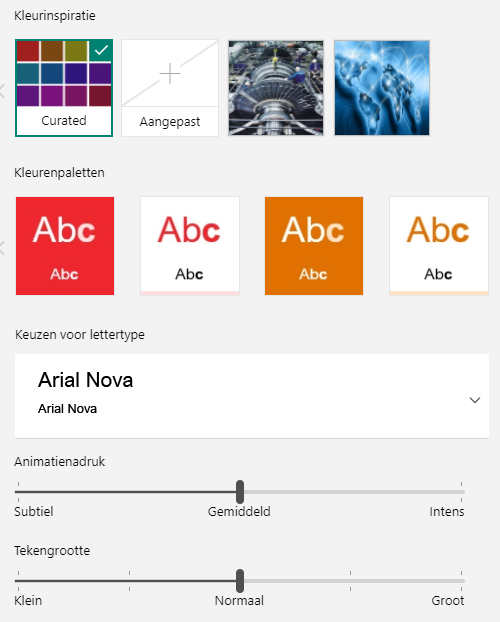The height and width of the screenshot is (622, 500).
Task: Click previous arrow beside Kleurenpaletten tiles
Action: coord(2,248)
